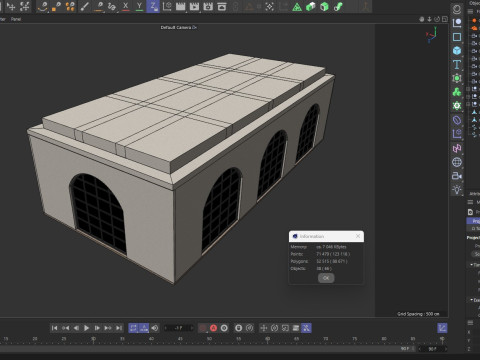This screenshot has width=480, height=360.
Task: Click the viewport axis orientation gizmo
Action: point(431,35)
